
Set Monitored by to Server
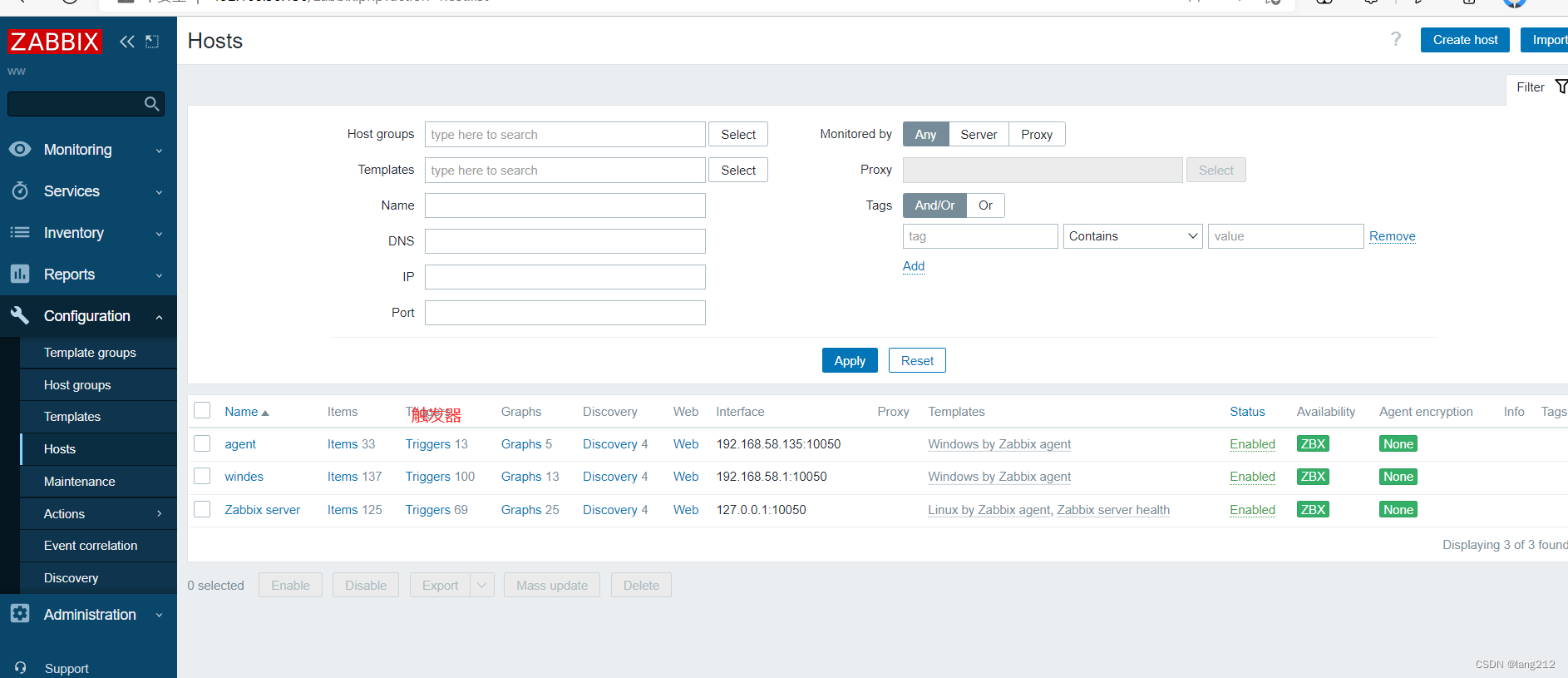point(979,134)
